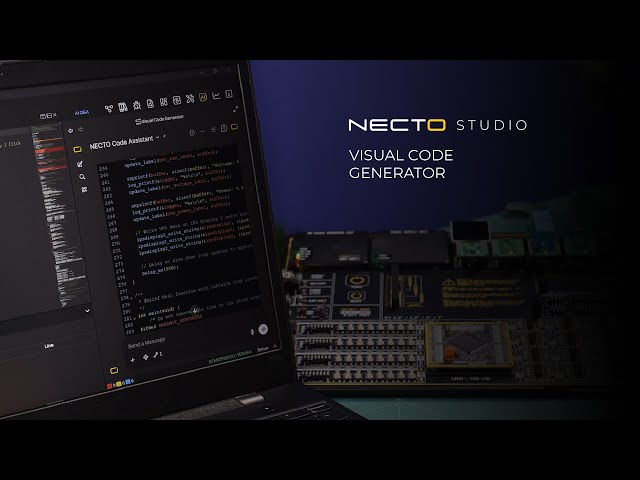Select the yellow chat icon in assistant sidebar
This screenshot has width=640, height=480.
[77, 149]
